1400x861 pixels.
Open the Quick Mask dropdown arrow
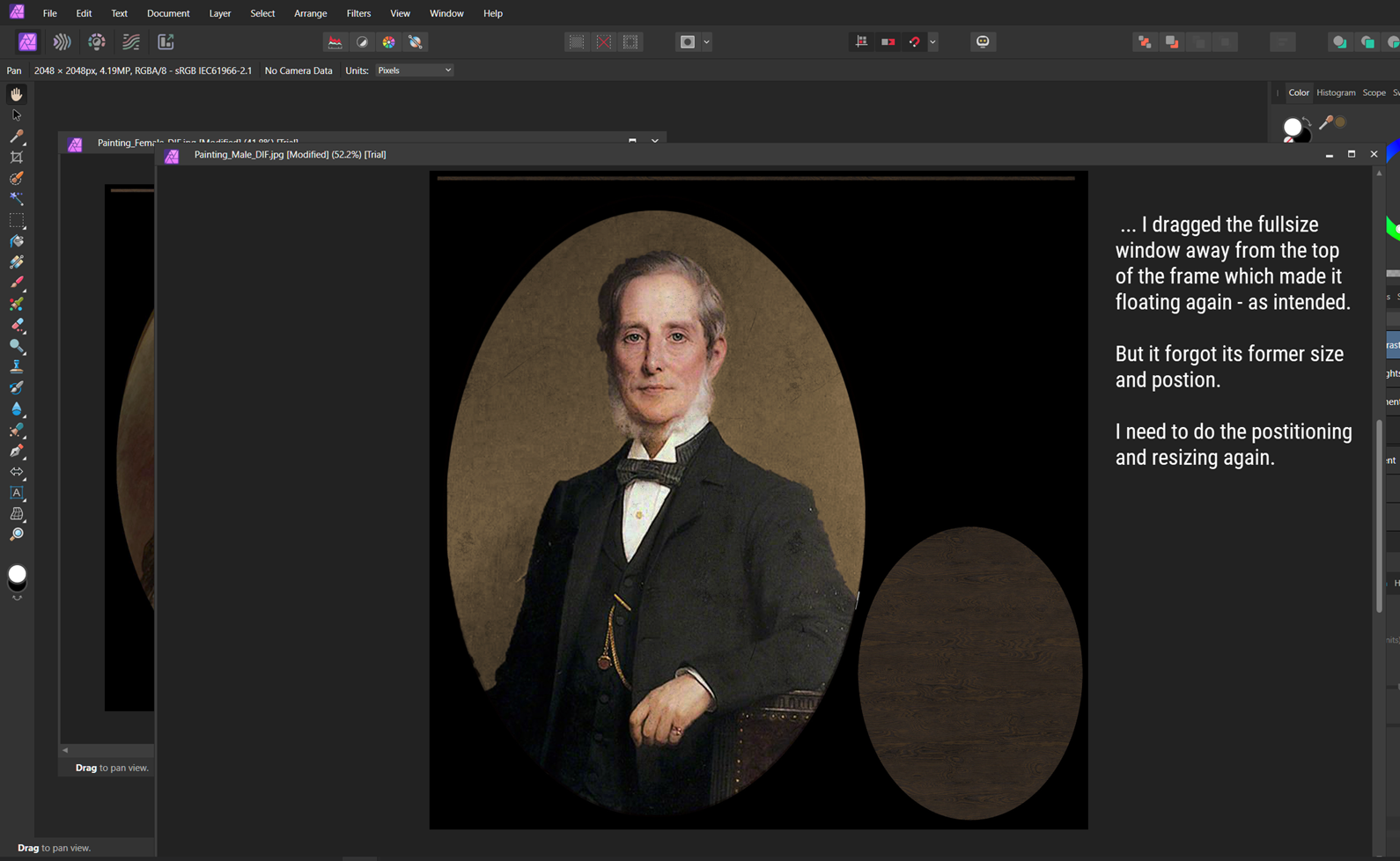click(x=706, y=41)
